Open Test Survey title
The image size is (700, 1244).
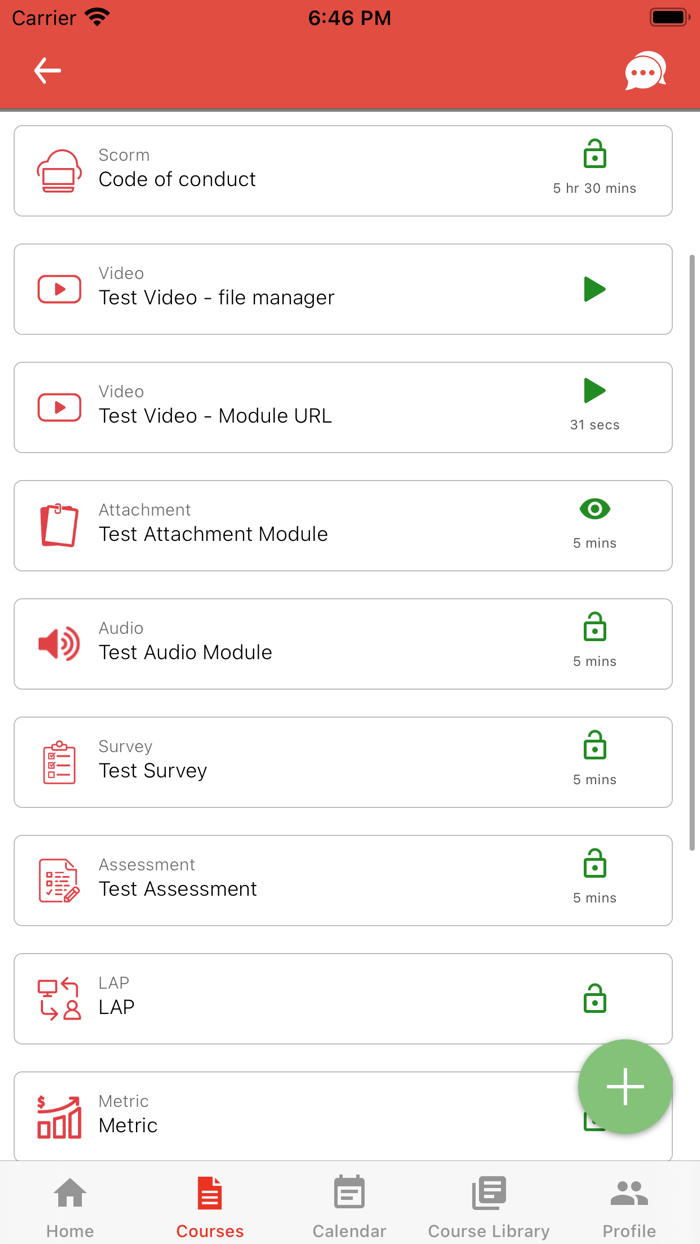(x=153, y=770)
